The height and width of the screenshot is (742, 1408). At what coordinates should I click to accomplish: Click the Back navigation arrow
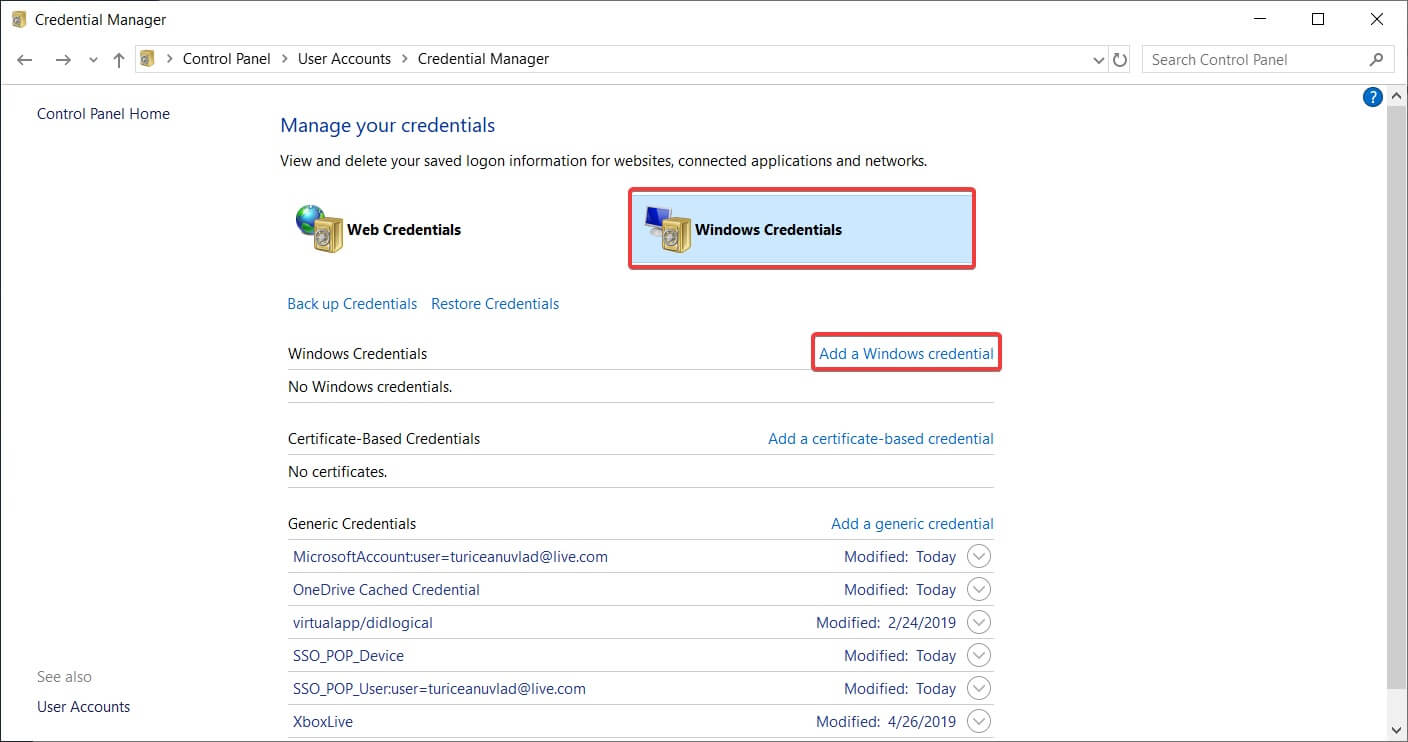click(25, 60)
